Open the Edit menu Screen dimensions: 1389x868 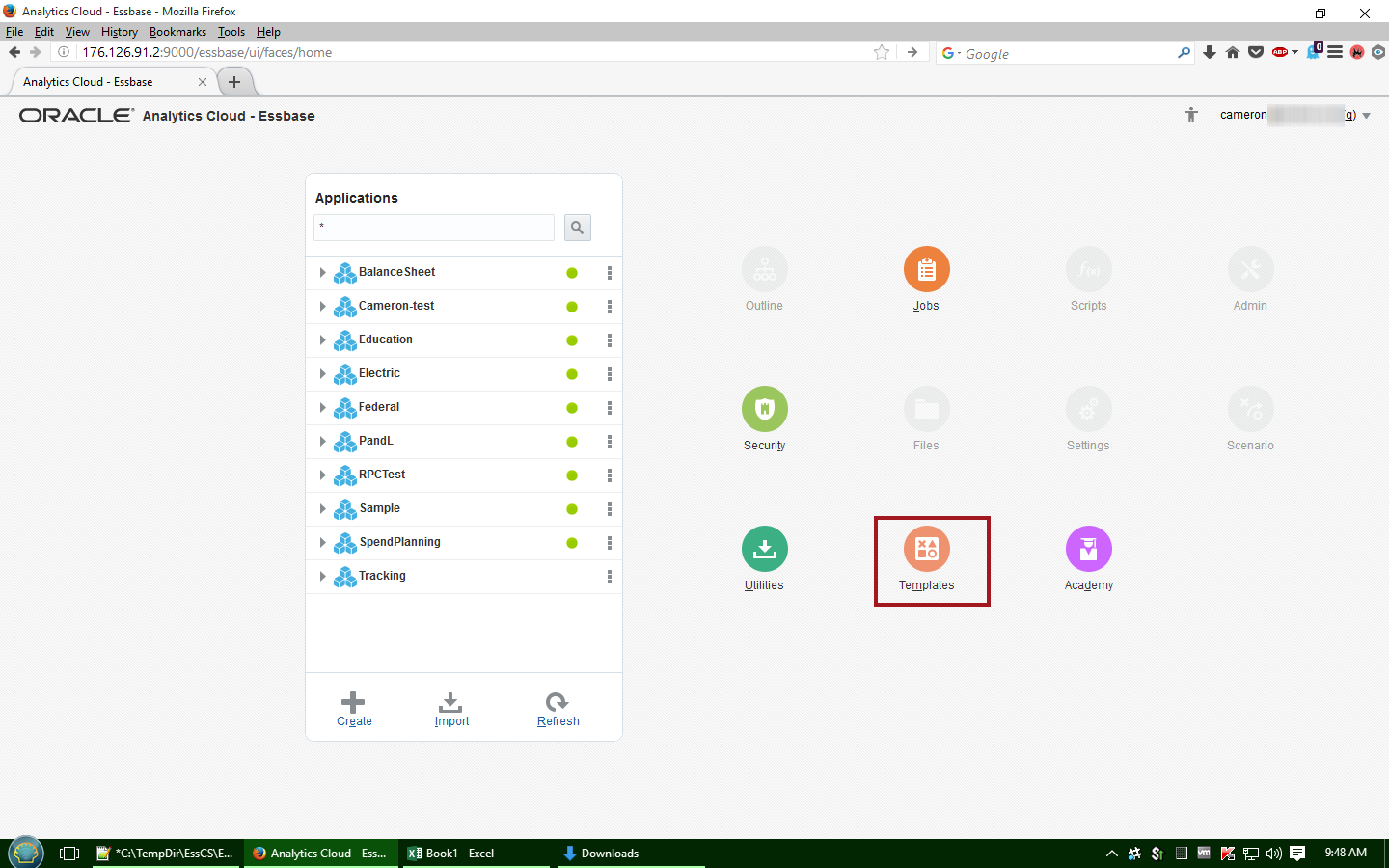[x=44, y=32]
